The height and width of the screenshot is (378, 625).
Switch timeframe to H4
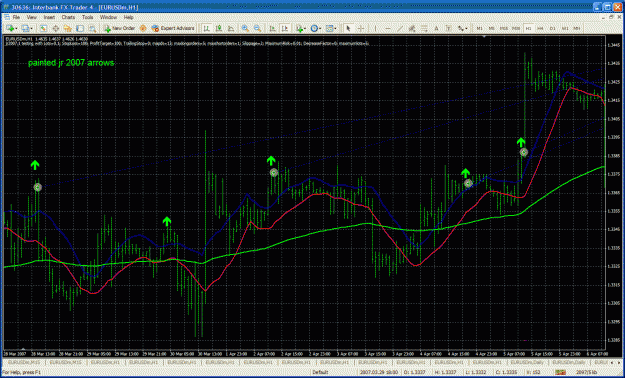[x=540, y=28]
